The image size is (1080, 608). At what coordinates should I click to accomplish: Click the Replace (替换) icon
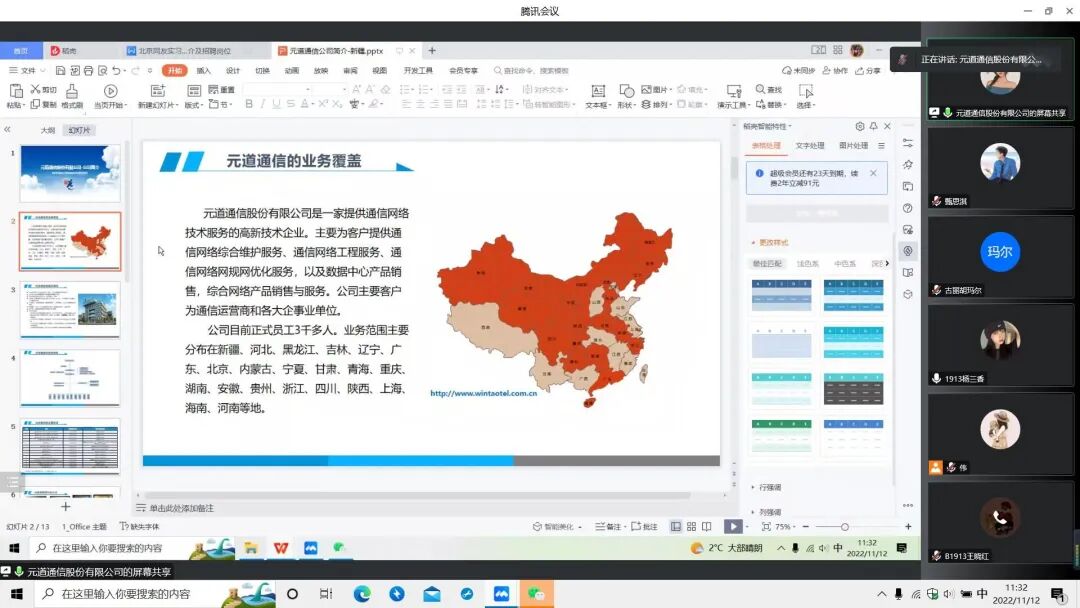pyautogui.click(x=760, y=104)
